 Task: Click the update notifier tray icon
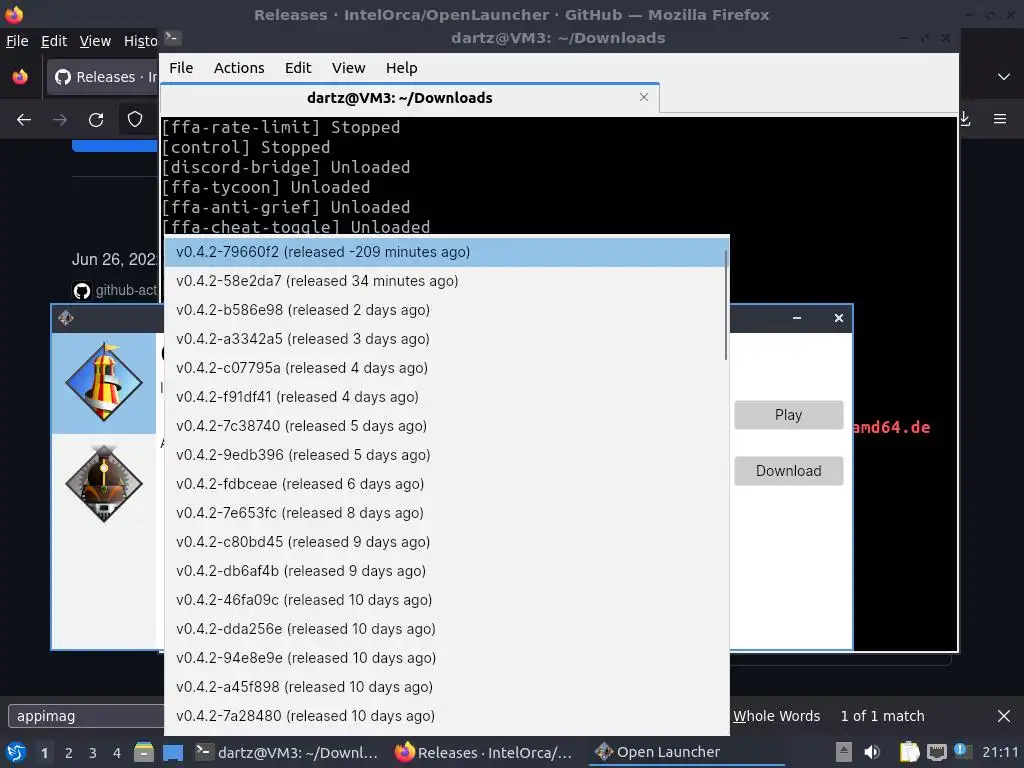[x=962, y=751]
